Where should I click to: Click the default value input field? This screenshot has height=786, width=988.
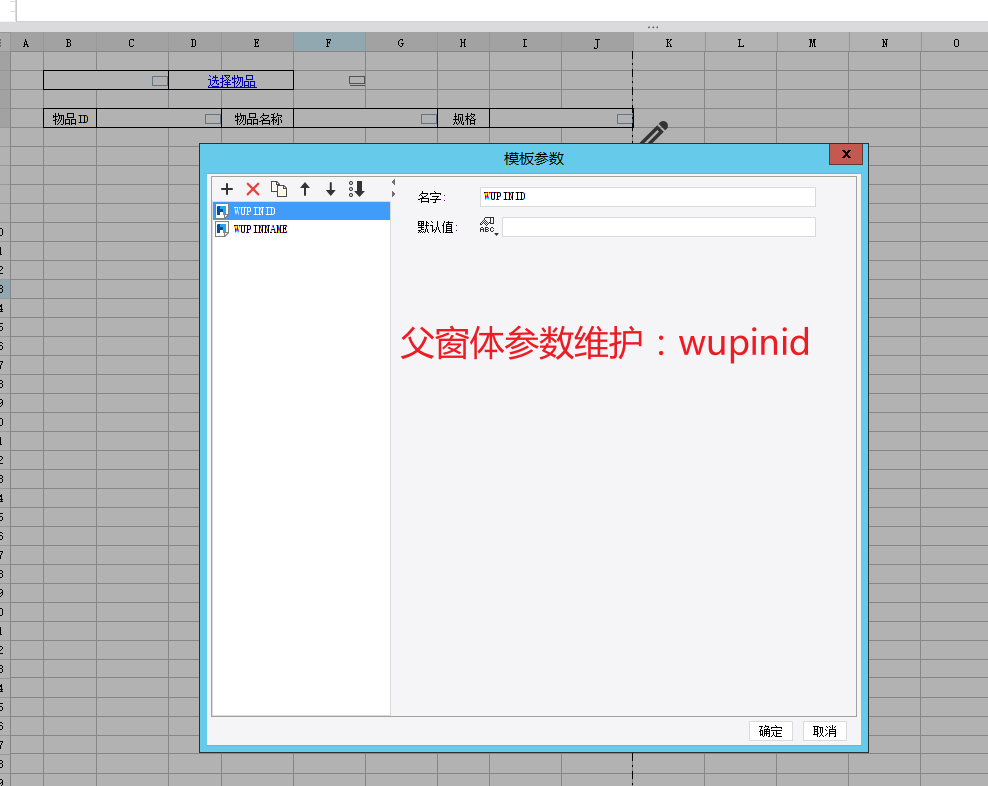tap(658, 227)
